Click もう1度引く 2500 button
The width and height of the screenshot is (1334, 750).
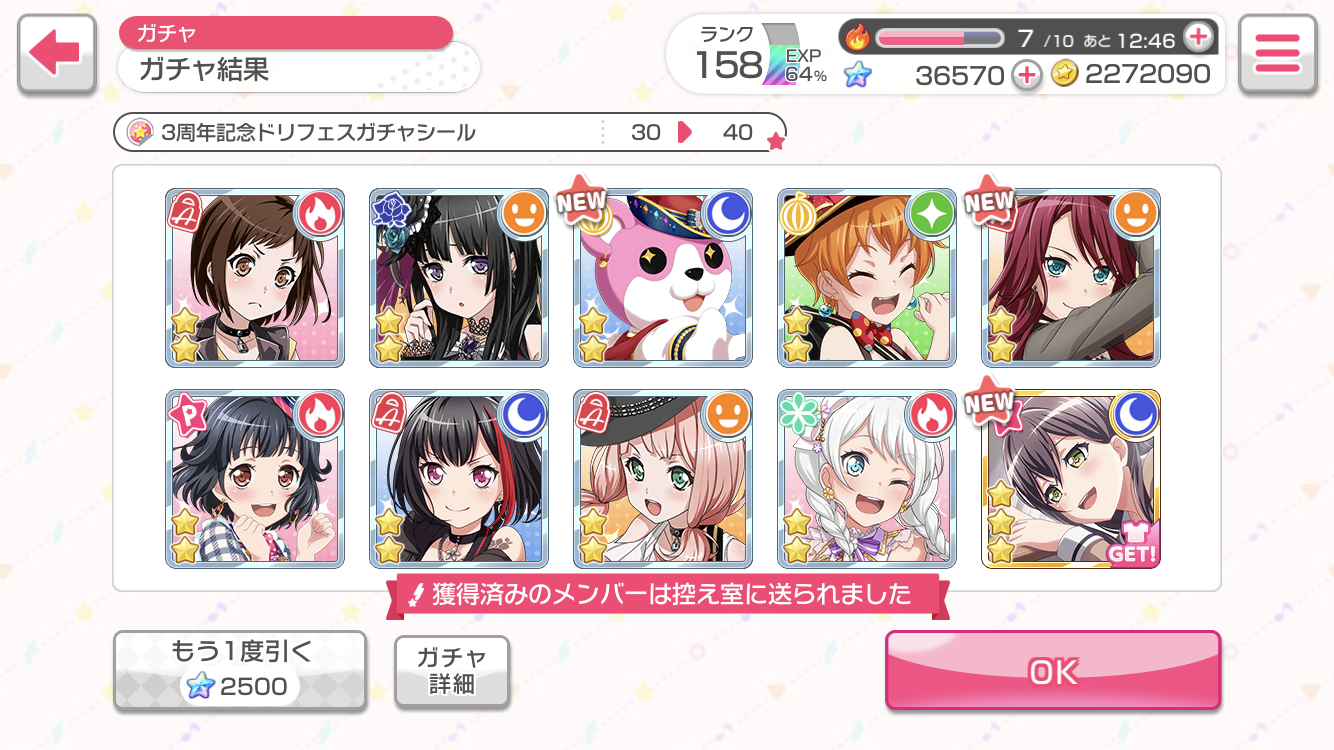(240, 671)
